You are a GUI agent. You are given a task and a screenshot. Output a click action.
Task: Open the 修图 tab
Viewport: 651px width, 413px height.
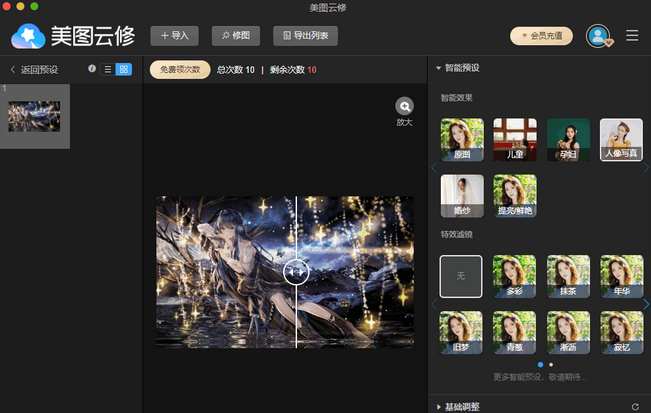pos(235,36)
